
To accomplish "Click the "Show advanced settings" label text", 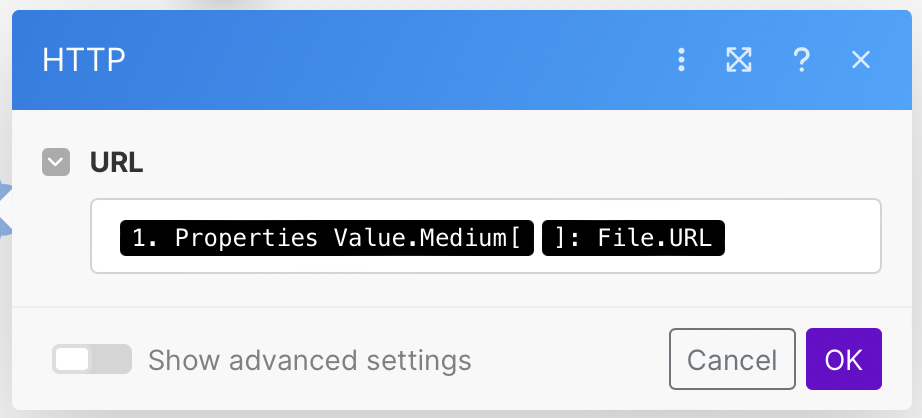I will point(309,360).
